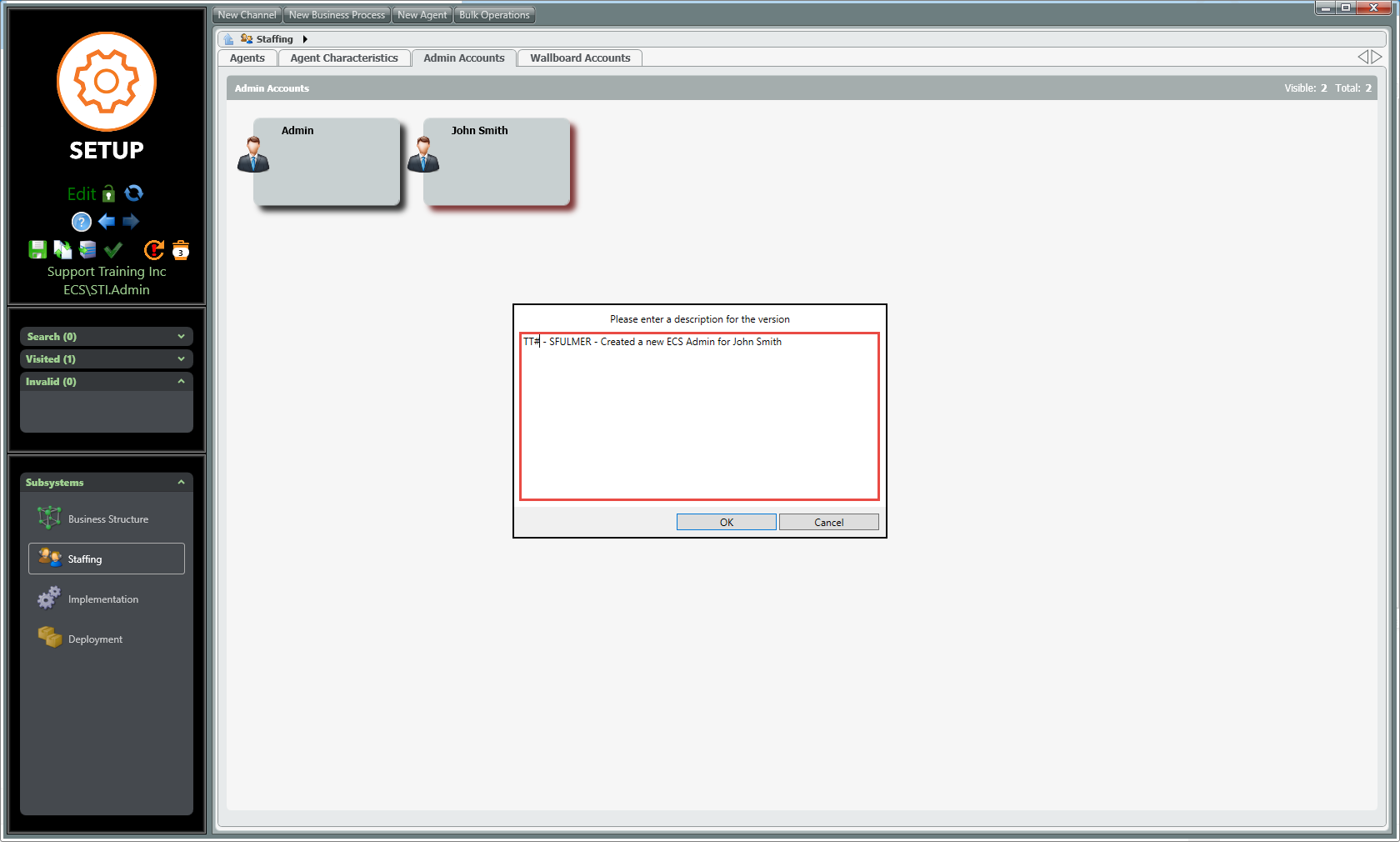Click the orange trash icon with badge 3

tap(181, 250)
